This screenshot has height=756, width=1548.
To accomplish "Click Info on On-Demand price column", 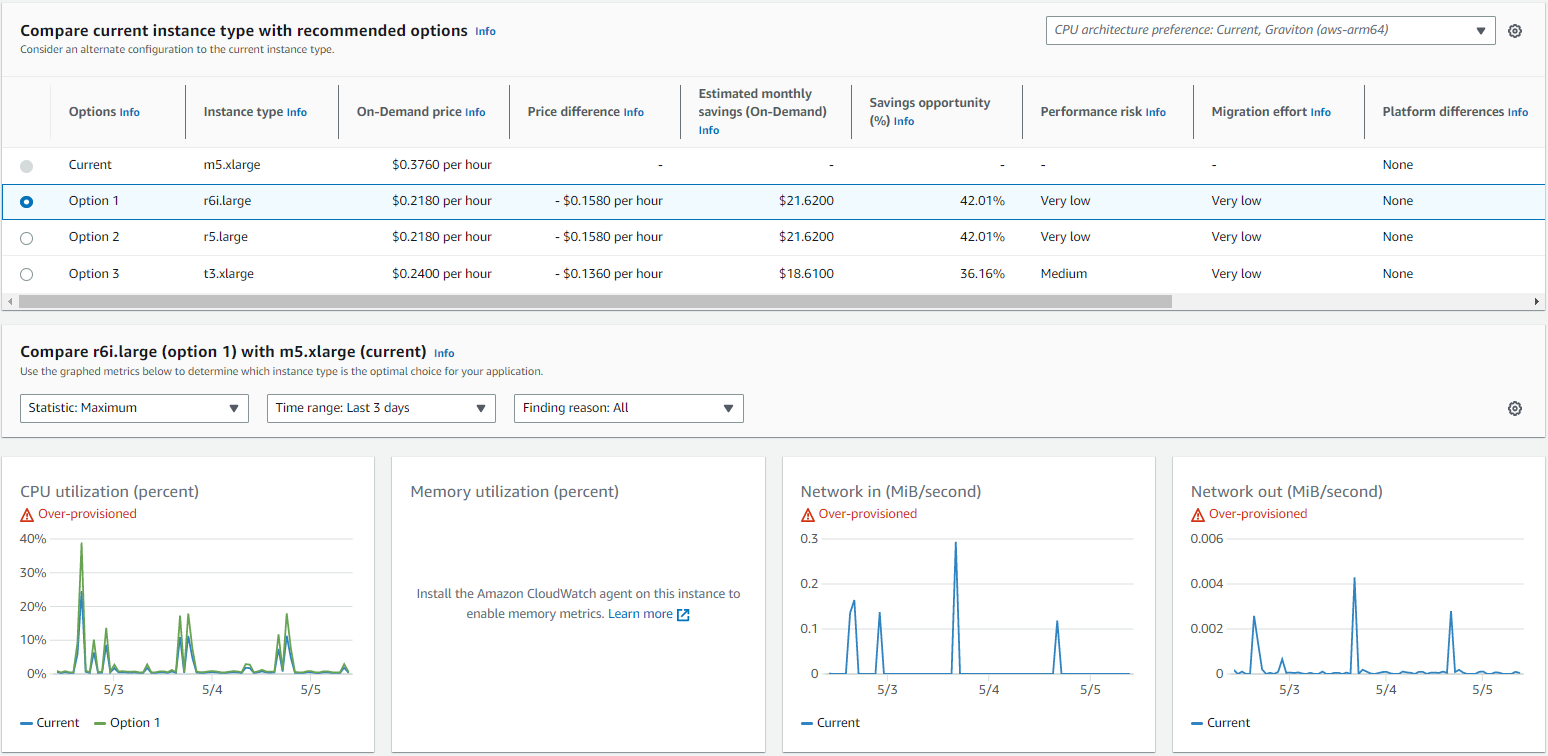I will (x=474, y=112).
